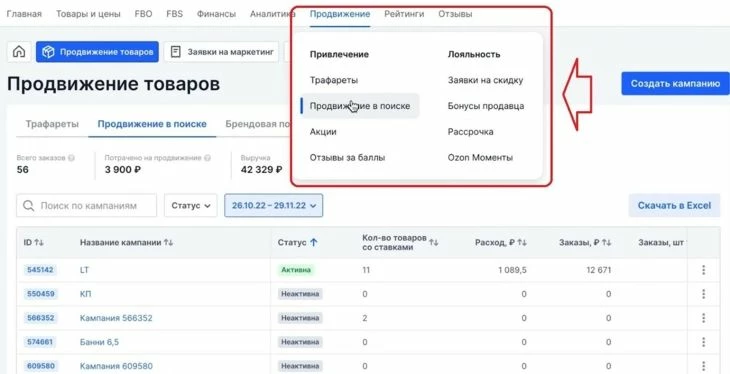Click Неактивна badge in КП row
This screenshot has height=374, width=730.
coord(300,294)
